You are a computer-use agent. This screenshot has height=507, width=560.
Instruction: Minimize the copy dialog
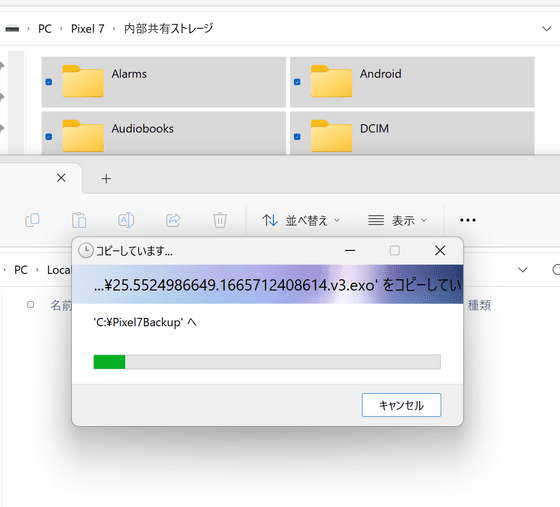click(x=350, y=251)
